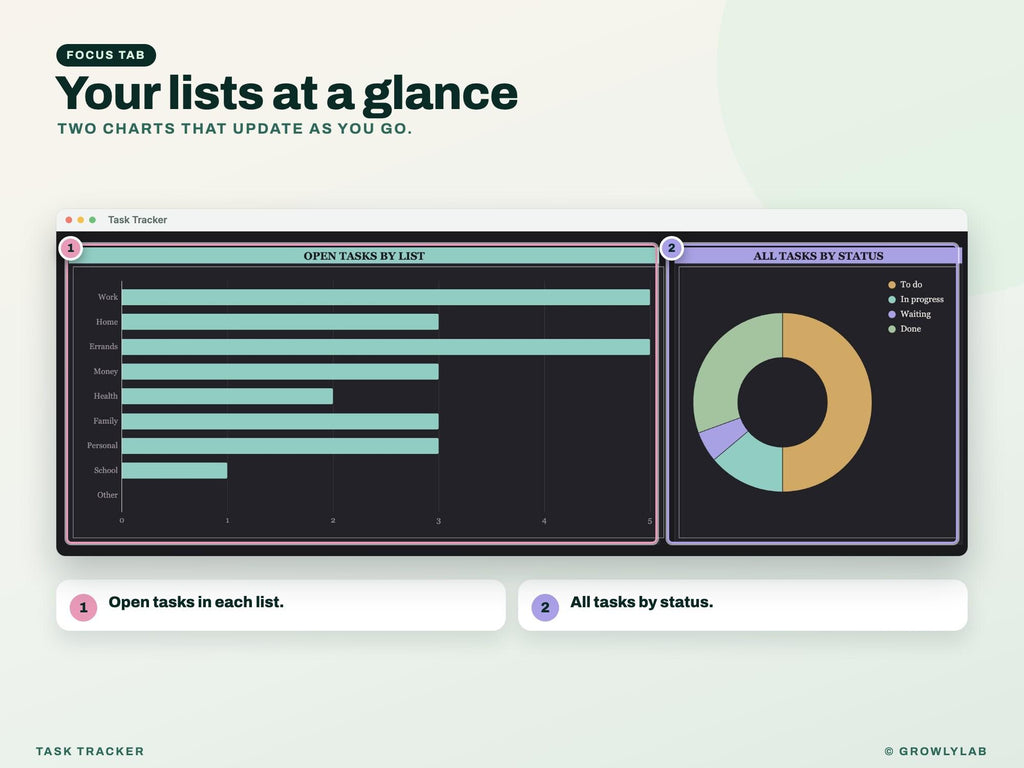The height and width of the screenshot is (768, 1024).
Task: Select the Health bar in the chart
Action: pyautogui.click(x=227, y=396)
